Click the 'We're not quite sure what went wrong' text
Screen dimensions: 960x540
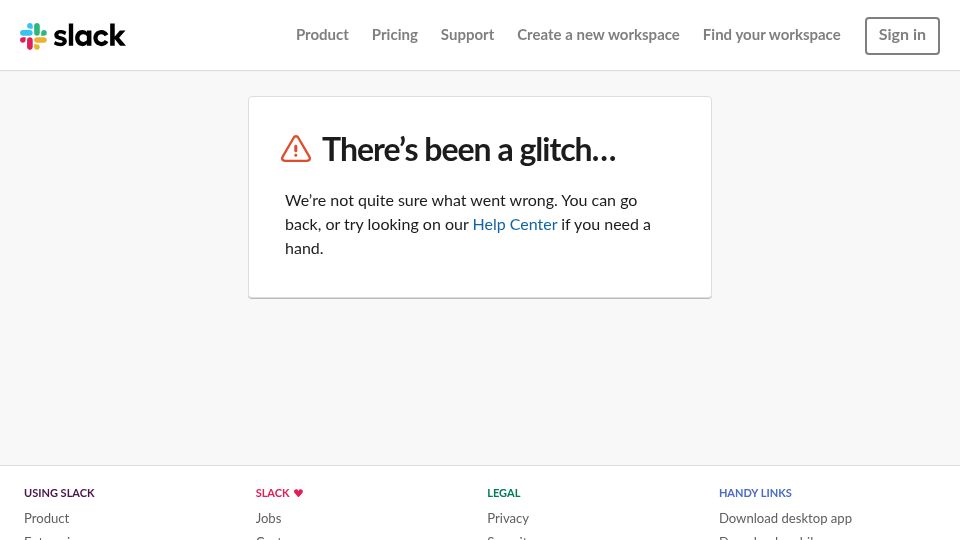421,201
